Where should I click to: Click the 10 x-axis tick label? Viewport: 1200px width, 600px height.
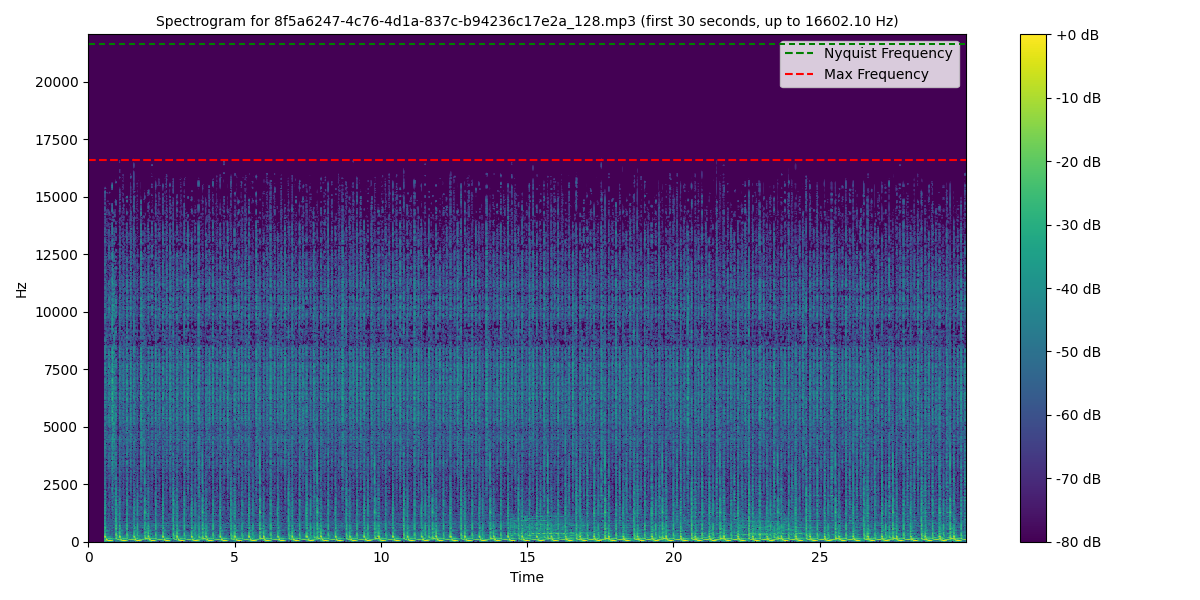(x=381, y=557)
